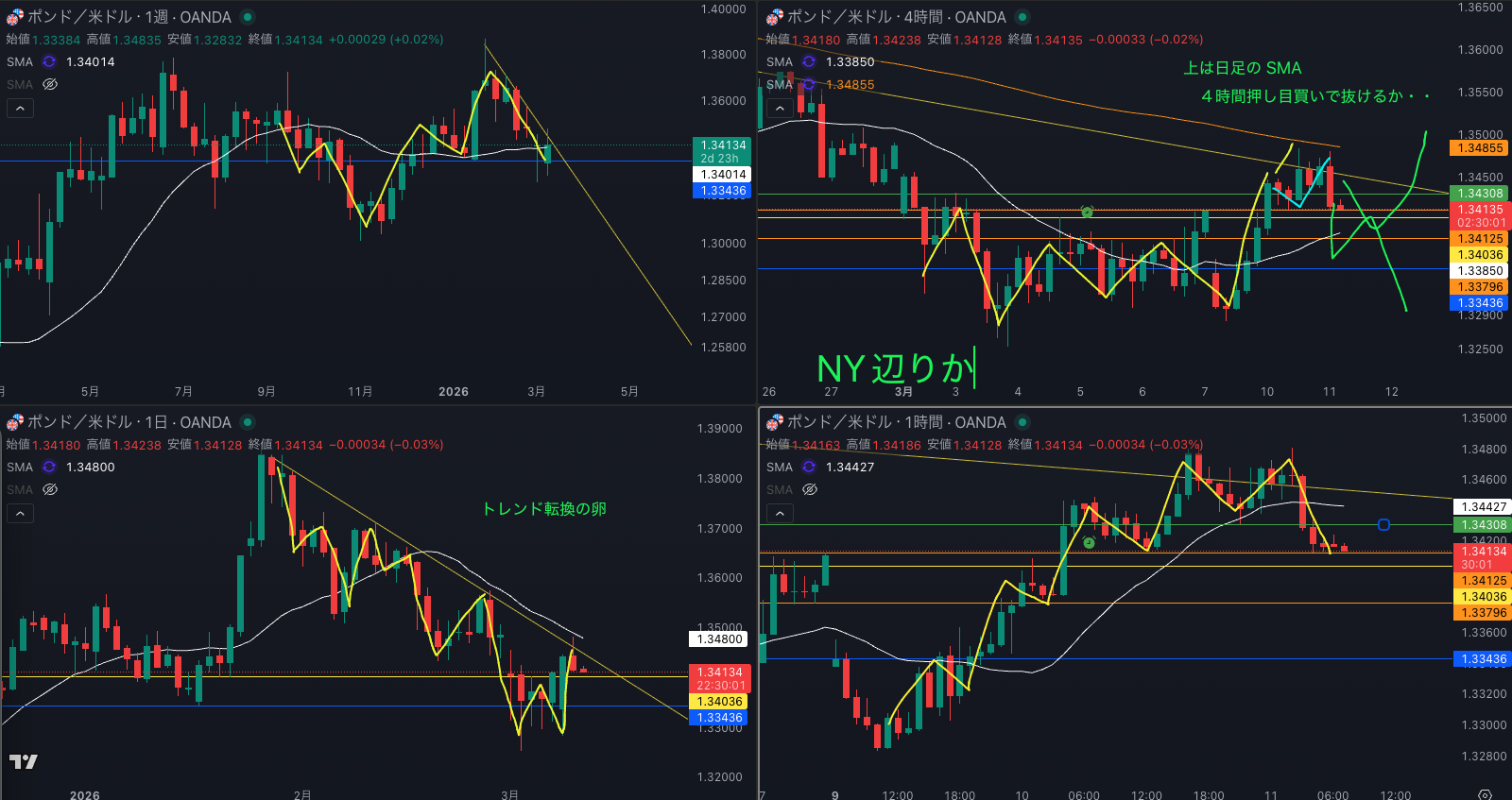
Task: Show the hidden SMA on daily chart
Action: 50,490
